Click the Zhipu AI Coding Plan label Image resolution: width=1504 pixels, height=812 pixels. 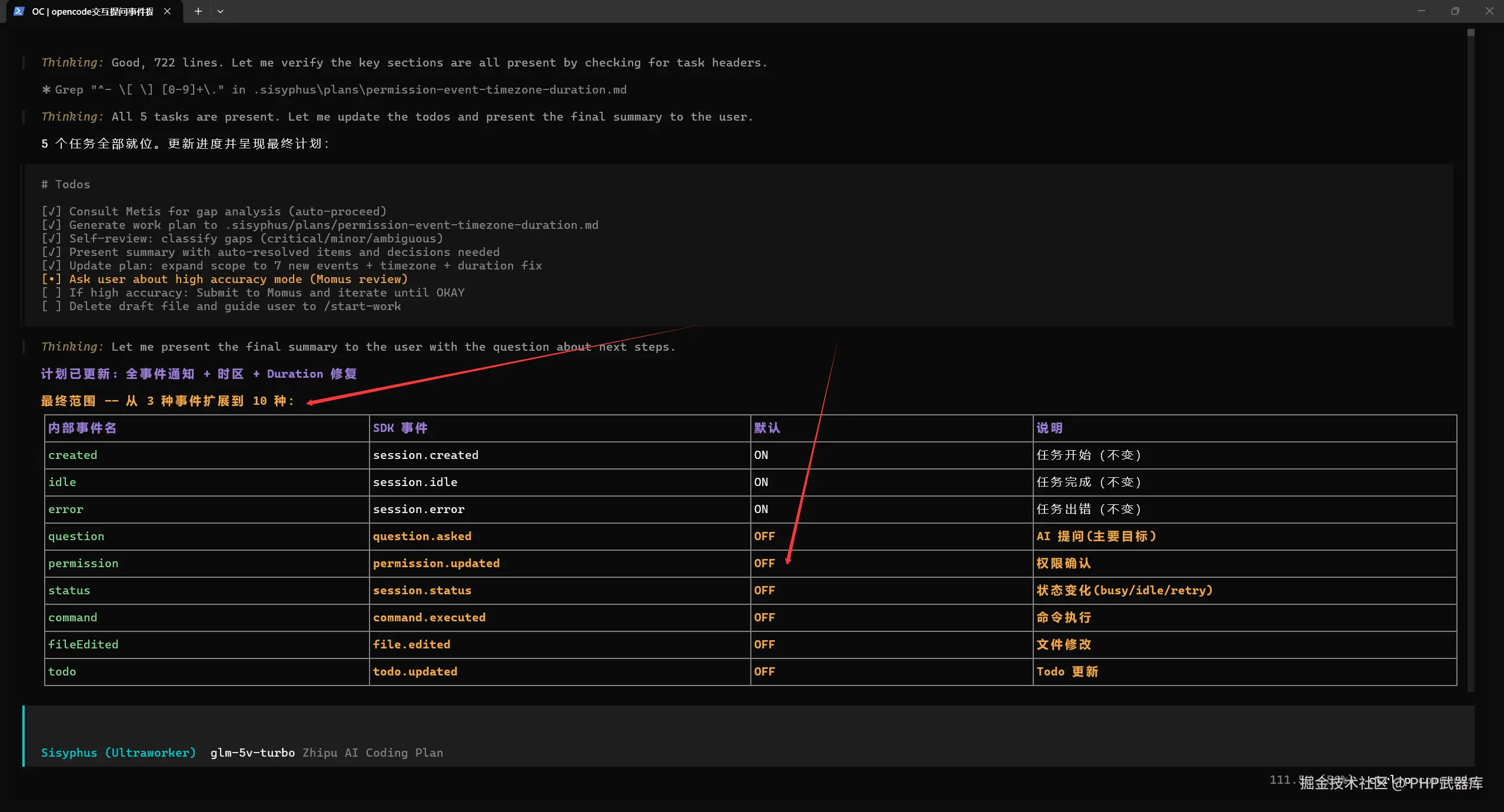[x=372, y=753]
